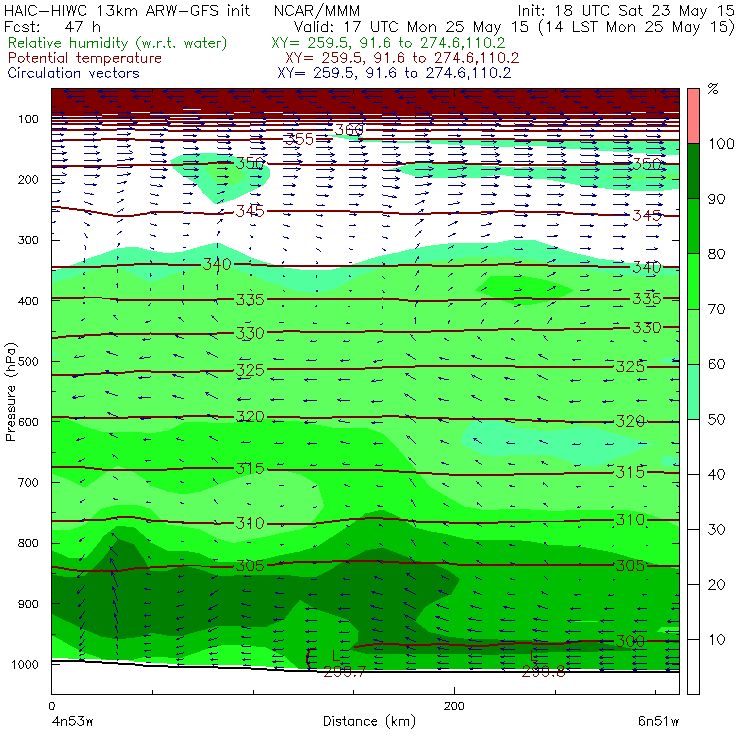Click the color bar '50' percent label

[716, 420]
